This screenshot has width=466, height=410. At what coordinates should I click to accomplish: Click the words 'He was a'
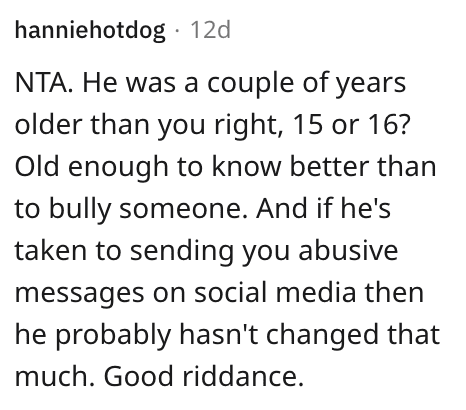point(140,83)
